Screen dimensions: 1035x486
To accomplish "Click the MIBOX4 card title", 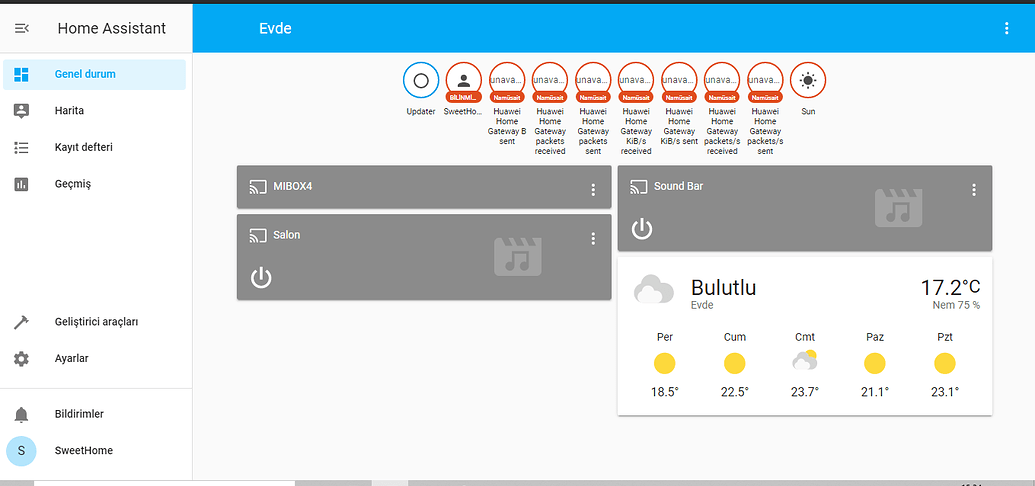I will [292, 187].
